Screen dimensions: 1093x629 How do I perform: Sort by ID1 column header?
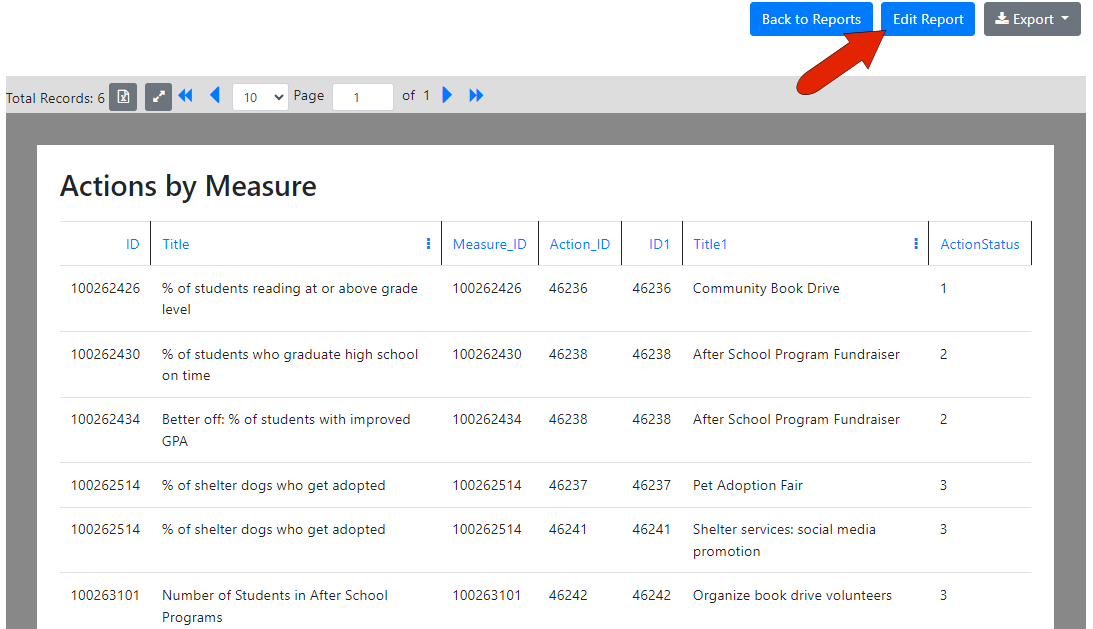pos(659,244)
